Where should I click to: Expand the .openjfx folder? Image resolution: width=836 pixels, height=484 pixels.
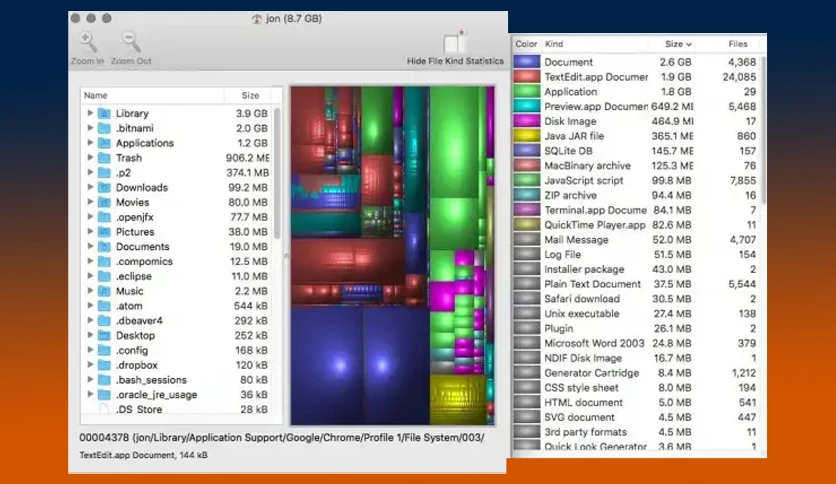(x=90, y=217)
